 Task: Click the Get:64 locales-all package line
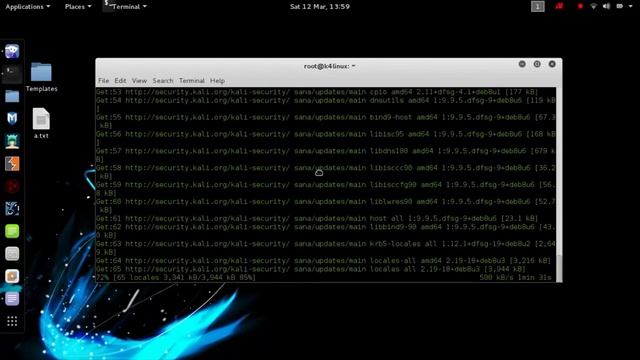[324, 260]
